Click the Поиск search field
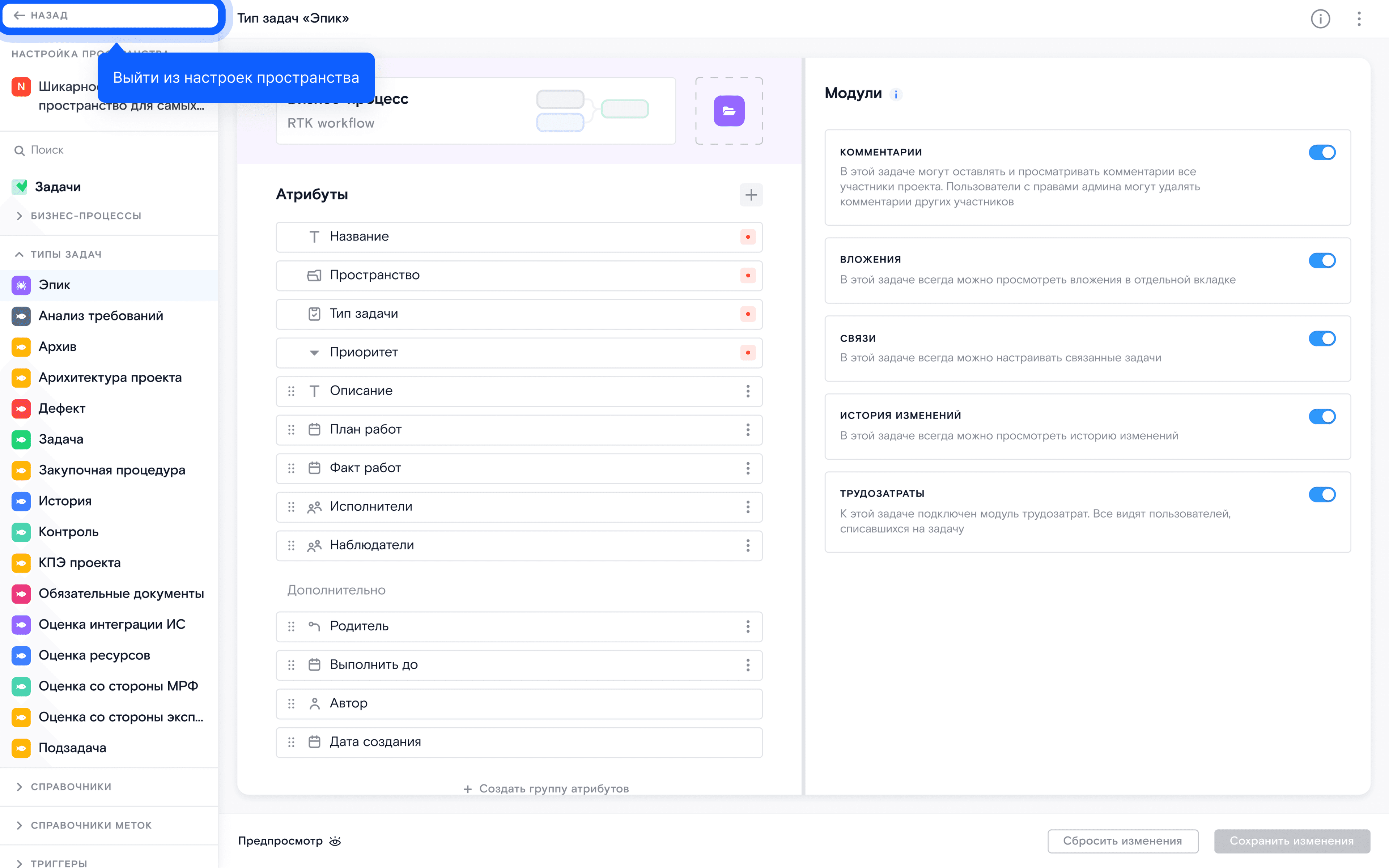Image resolution: width=1389 pixels, height=868 pixels. tap(109, 150)
